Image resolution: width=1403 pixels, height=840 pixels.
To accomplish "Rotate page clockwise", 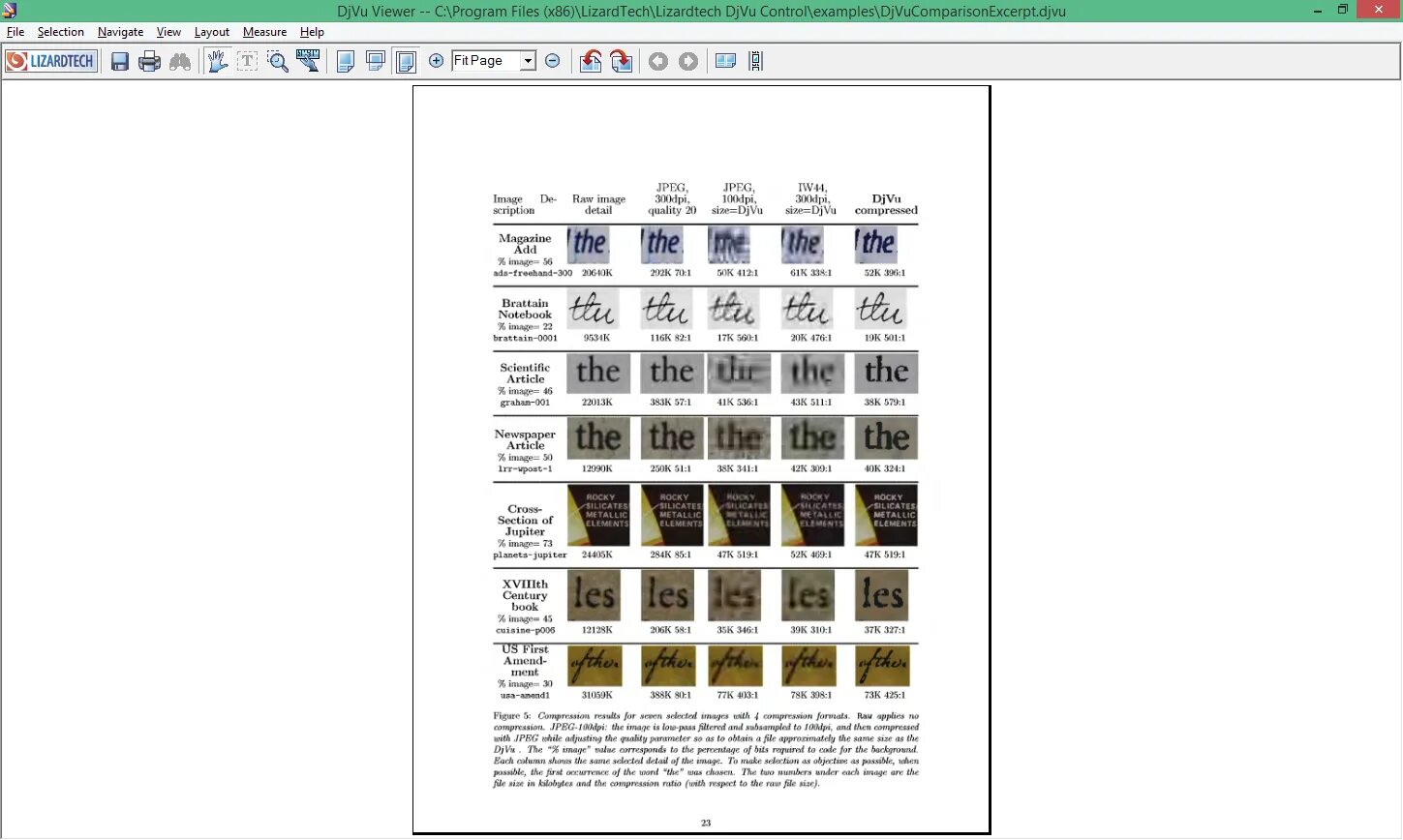I will tap(622, 62).
